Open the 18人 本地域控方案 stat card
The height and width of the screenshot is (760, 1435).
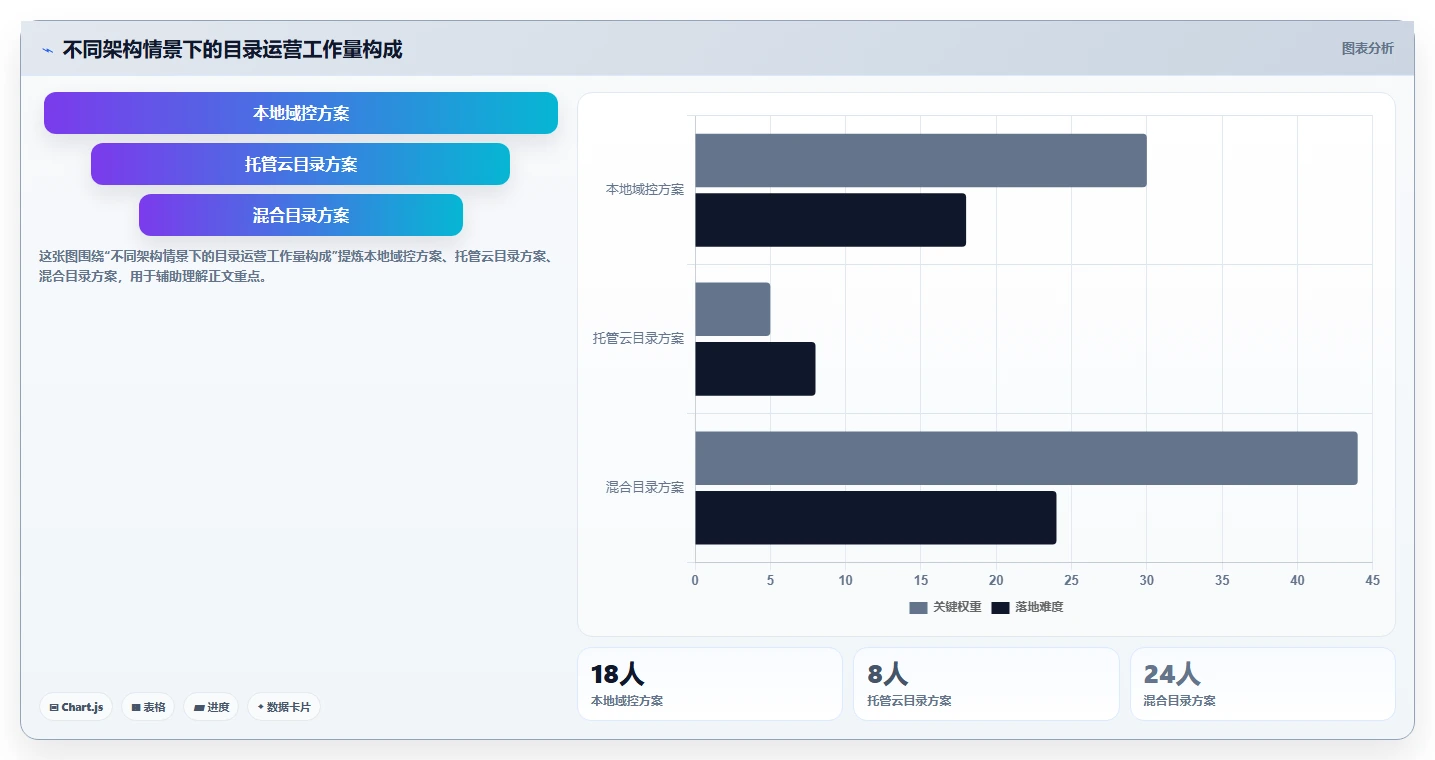(710, 684)
